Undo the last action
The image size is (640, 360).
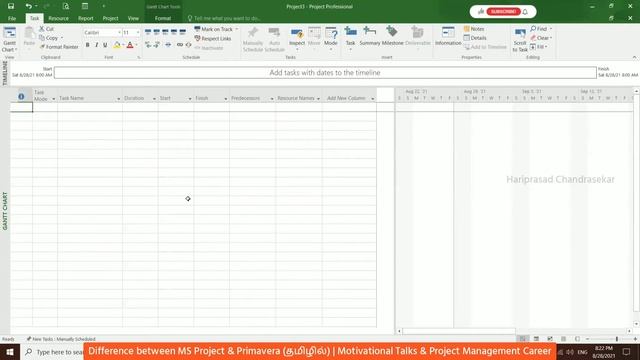click(28, 6)
